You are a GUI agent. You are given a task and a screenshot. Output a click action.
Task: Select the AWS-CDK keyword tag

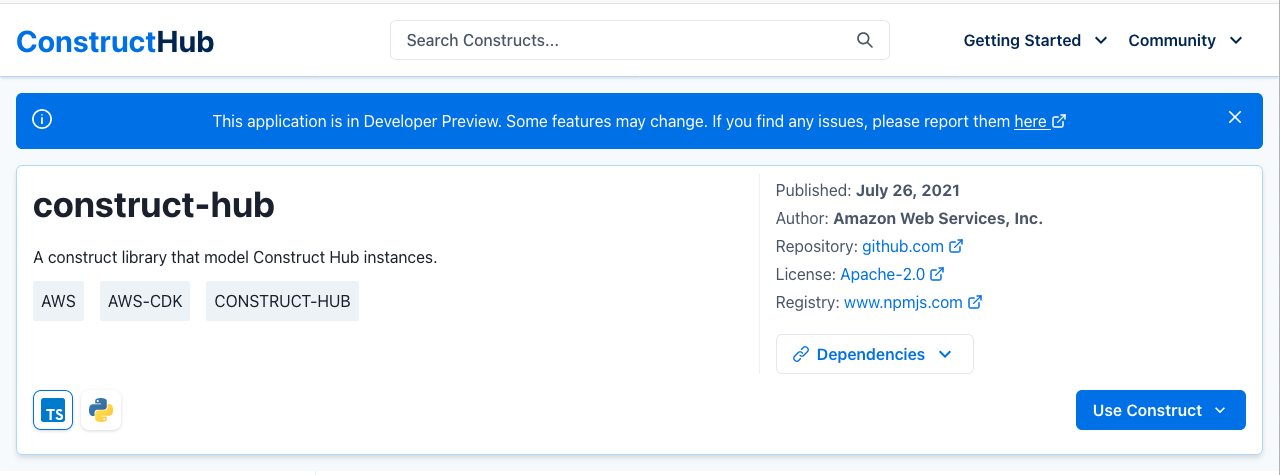[145, 301]
